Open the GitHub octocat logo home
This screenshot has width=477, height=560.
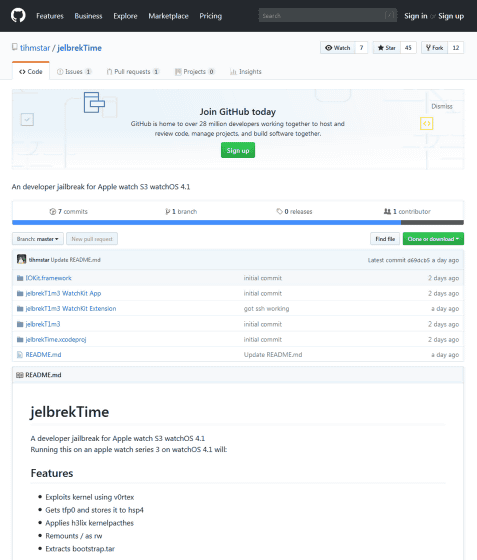[18, 16]
